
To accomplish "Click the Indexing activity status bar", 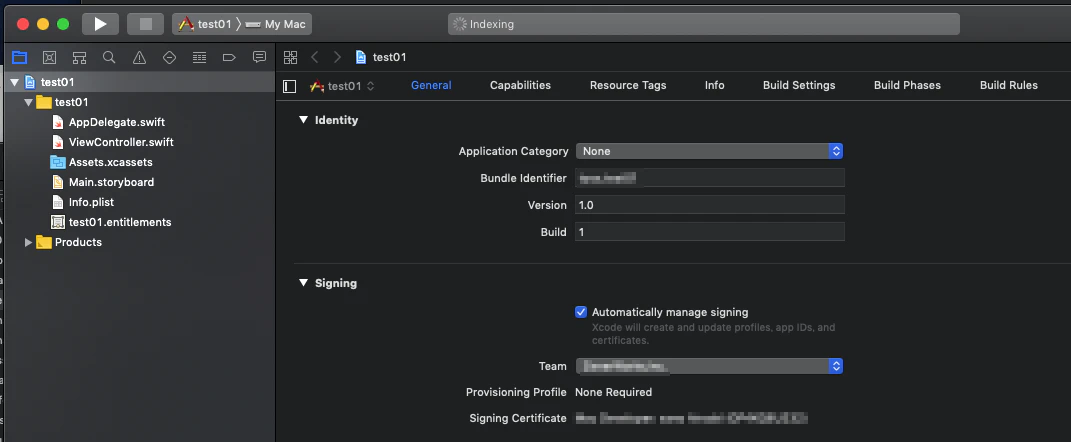I will (x=704, y=24).
